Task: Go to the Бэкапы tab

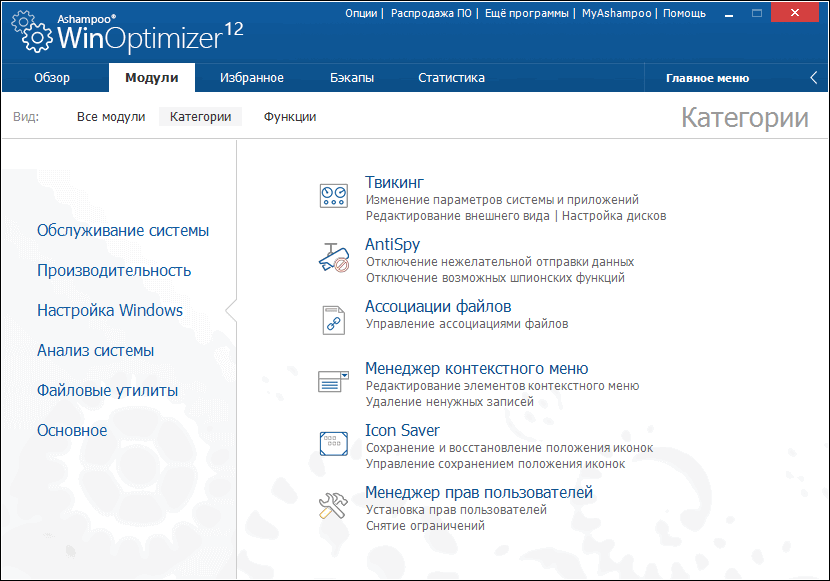Action: click(352, 78)
